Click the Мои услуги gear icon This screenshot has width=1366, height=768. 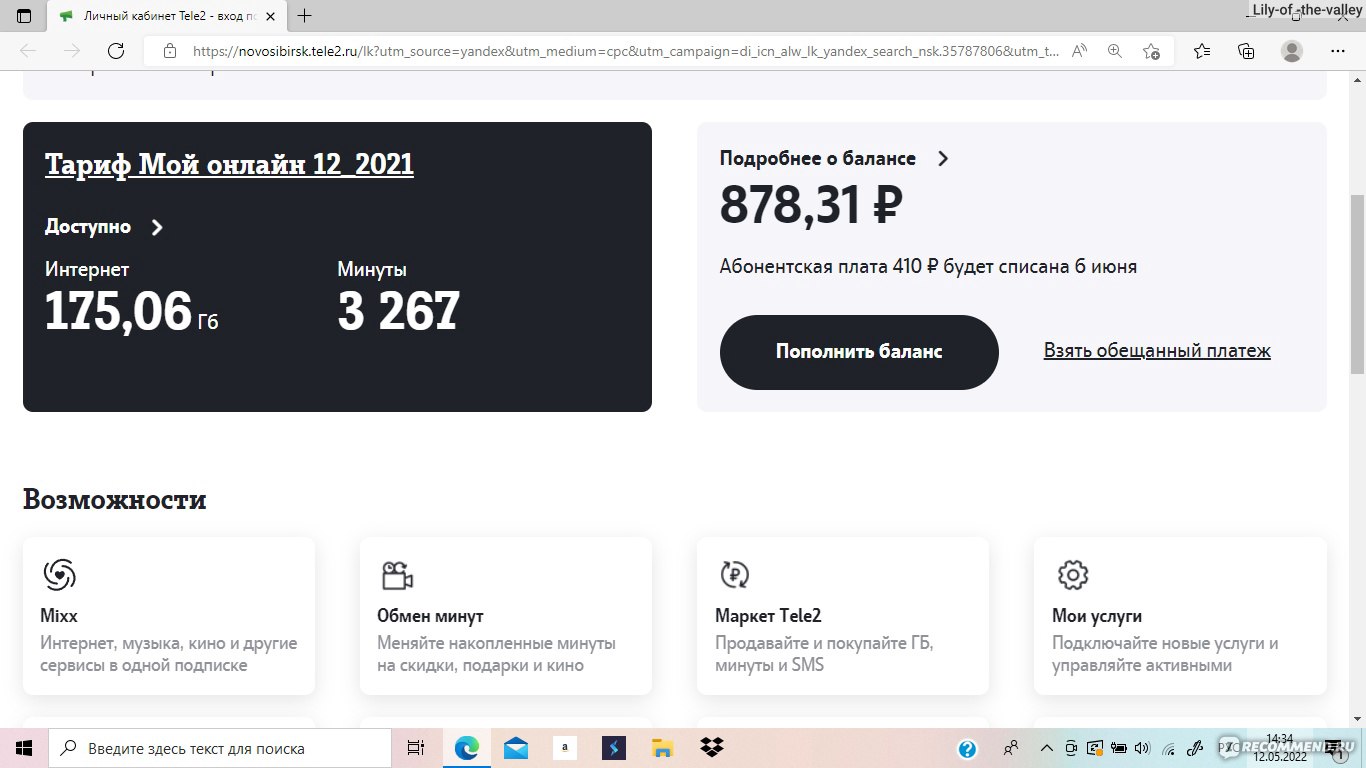click(x=1073, y=575)
